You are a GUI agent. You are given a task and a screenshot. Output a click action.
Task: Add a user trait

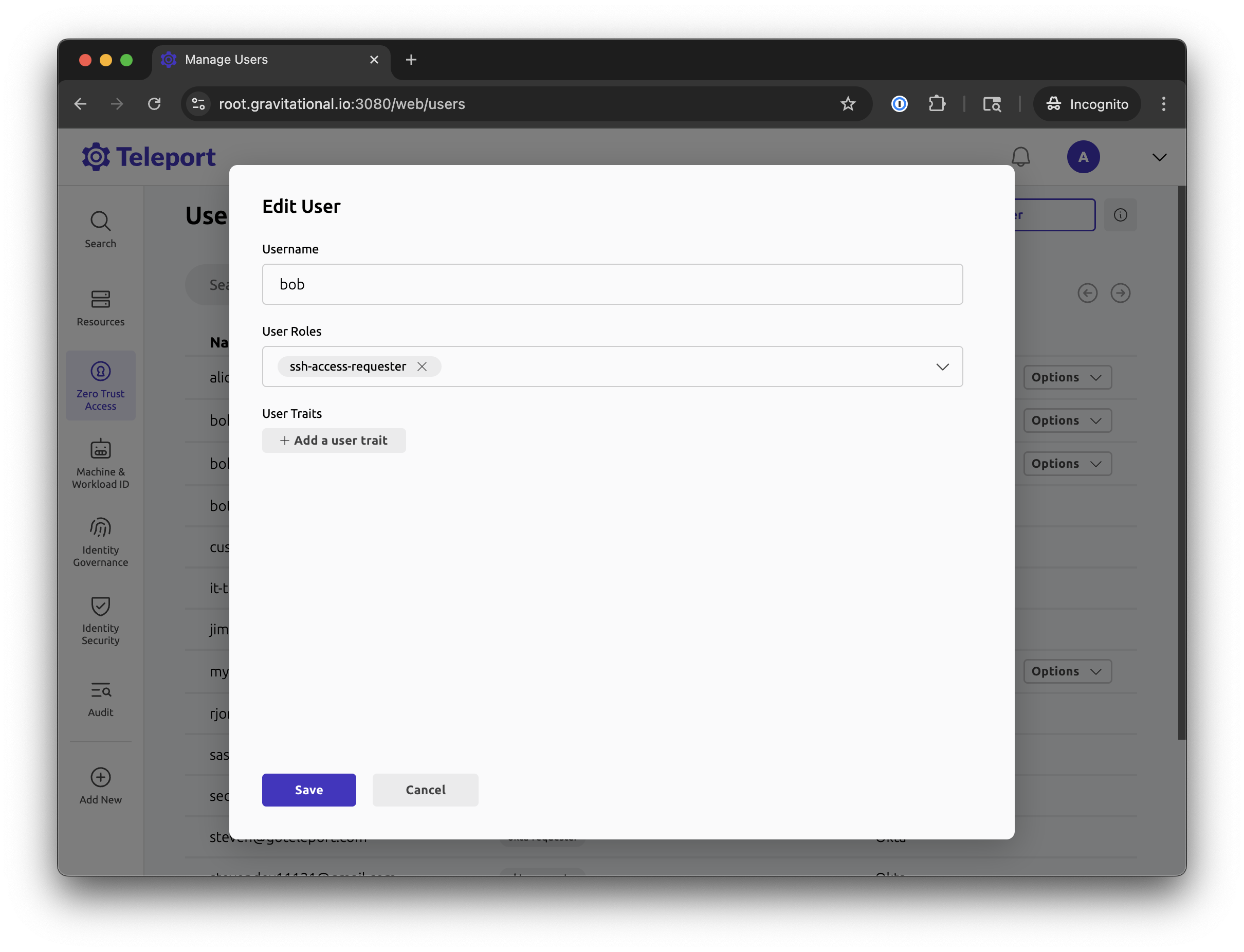(x=333, y=441)
